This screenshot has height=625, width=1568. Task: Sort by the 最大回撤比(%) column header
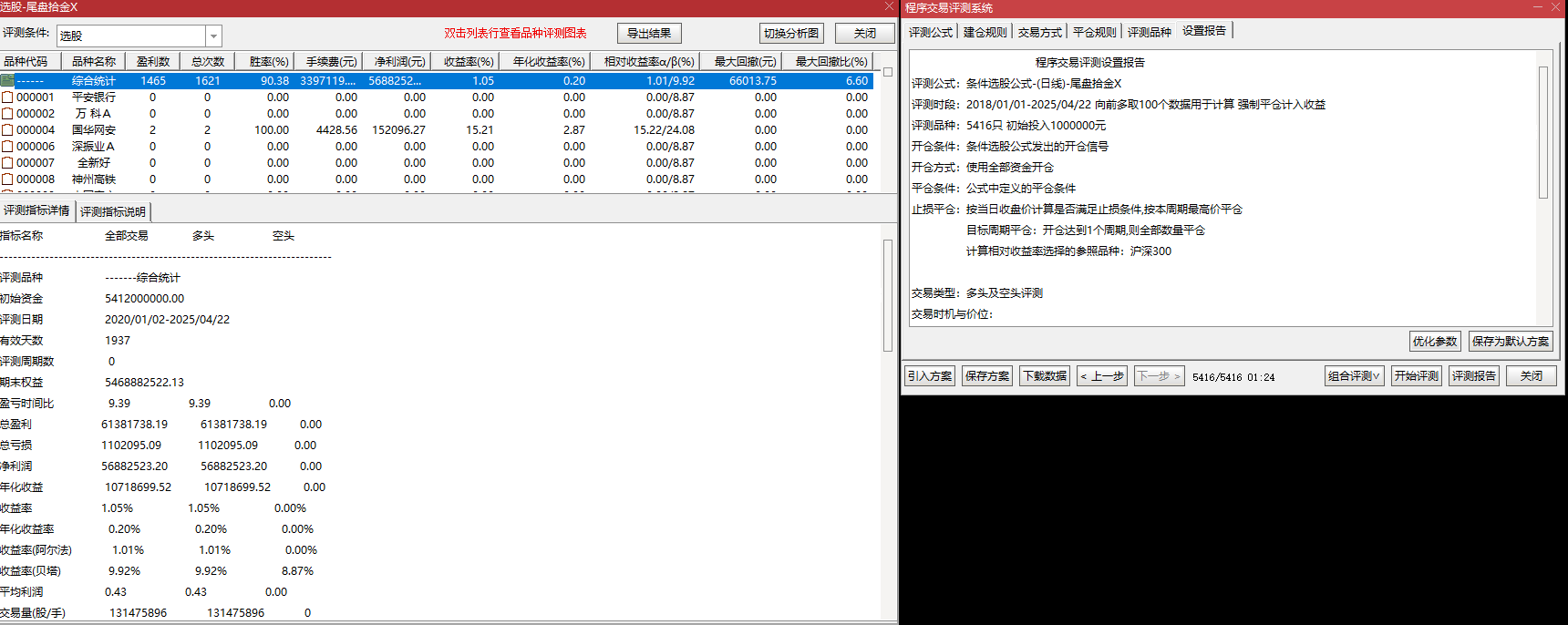[828, 62]
